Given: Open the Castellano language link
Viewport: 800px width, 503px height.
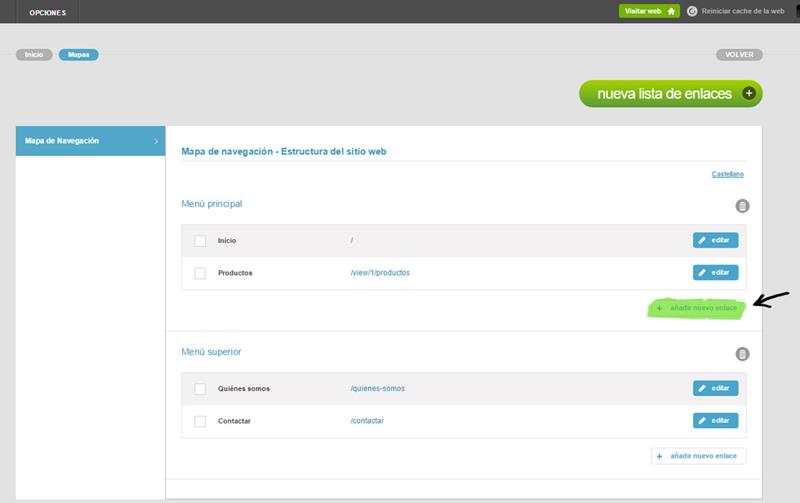Looking at the screenshot, I should [x=727, y=174].
